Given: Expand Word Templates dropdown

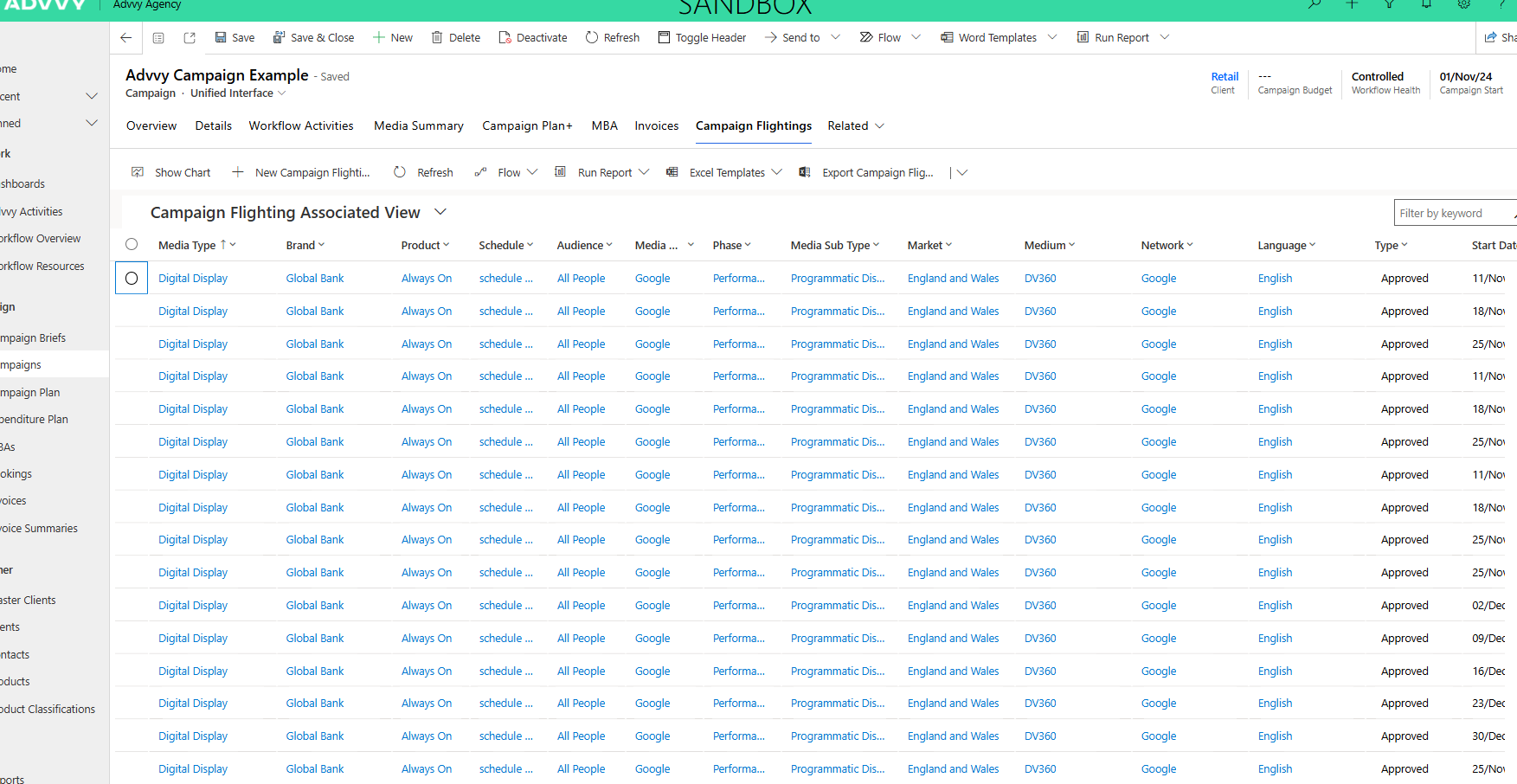Looking at the screenshot, I should click(x=1052, y=37).
